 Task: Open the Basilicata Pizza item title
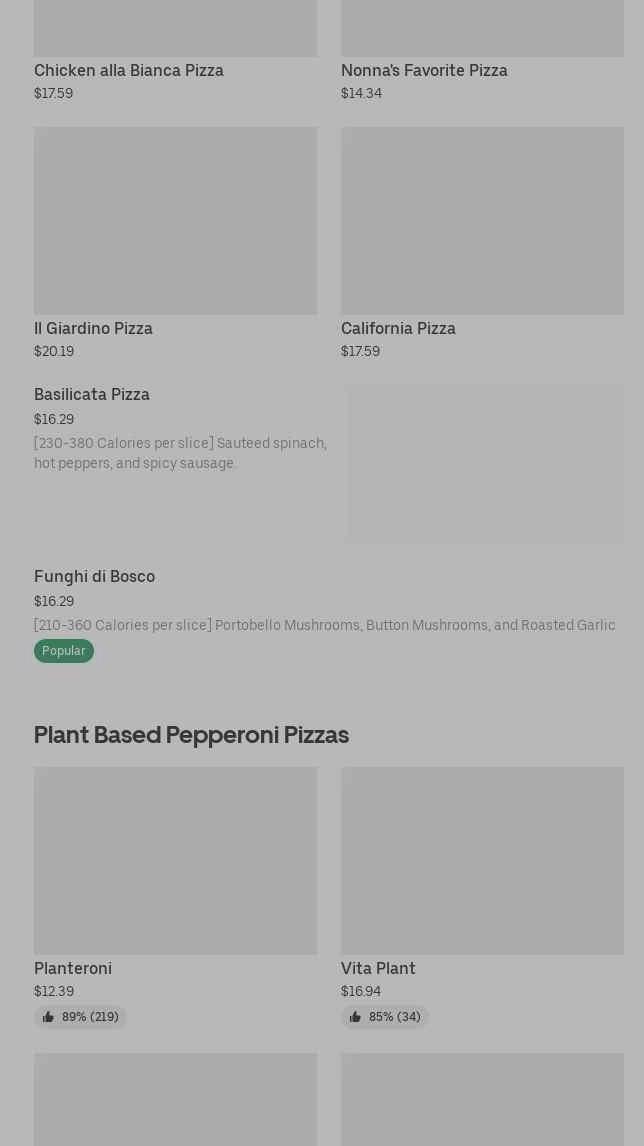pyautogui.click(x=92, y=395)
